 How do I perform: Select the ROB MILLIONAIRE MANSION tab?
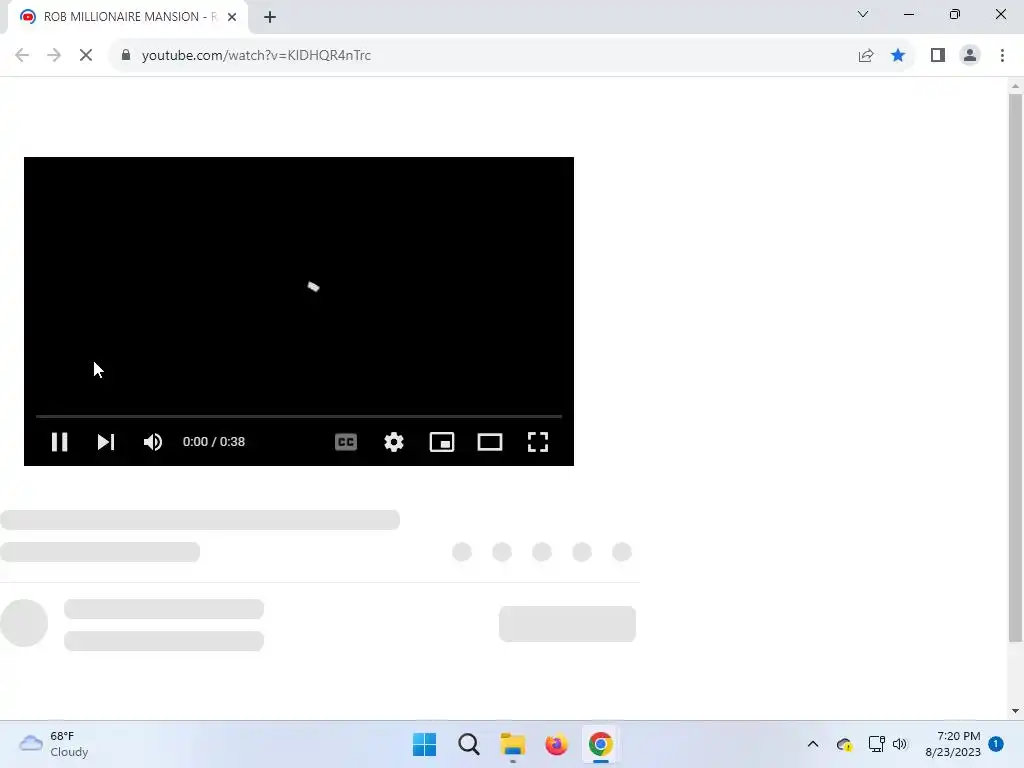[x=129, y=17]
